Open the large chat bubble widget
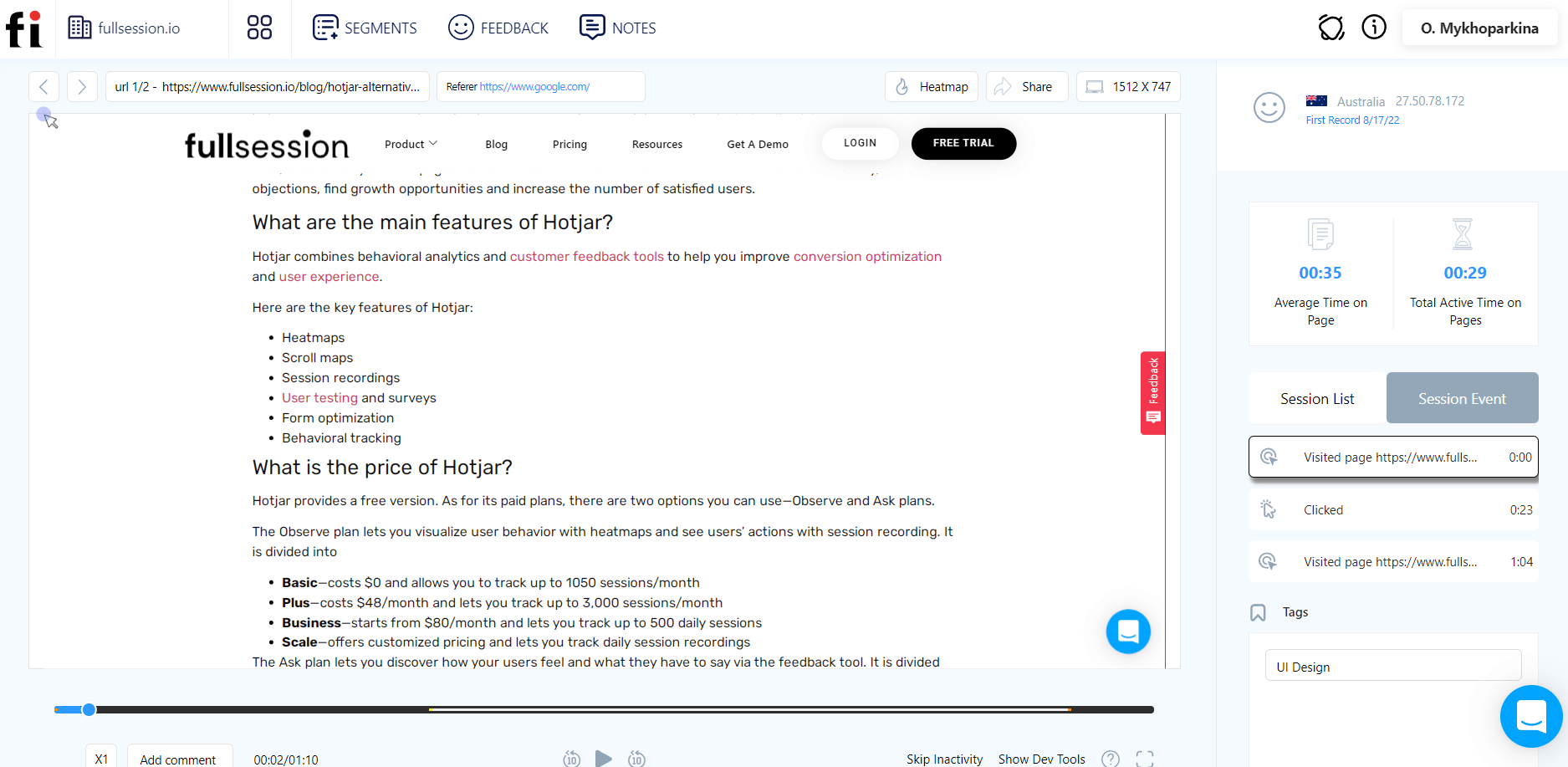The image size is (1568, 767). (x=1531, y=716)
